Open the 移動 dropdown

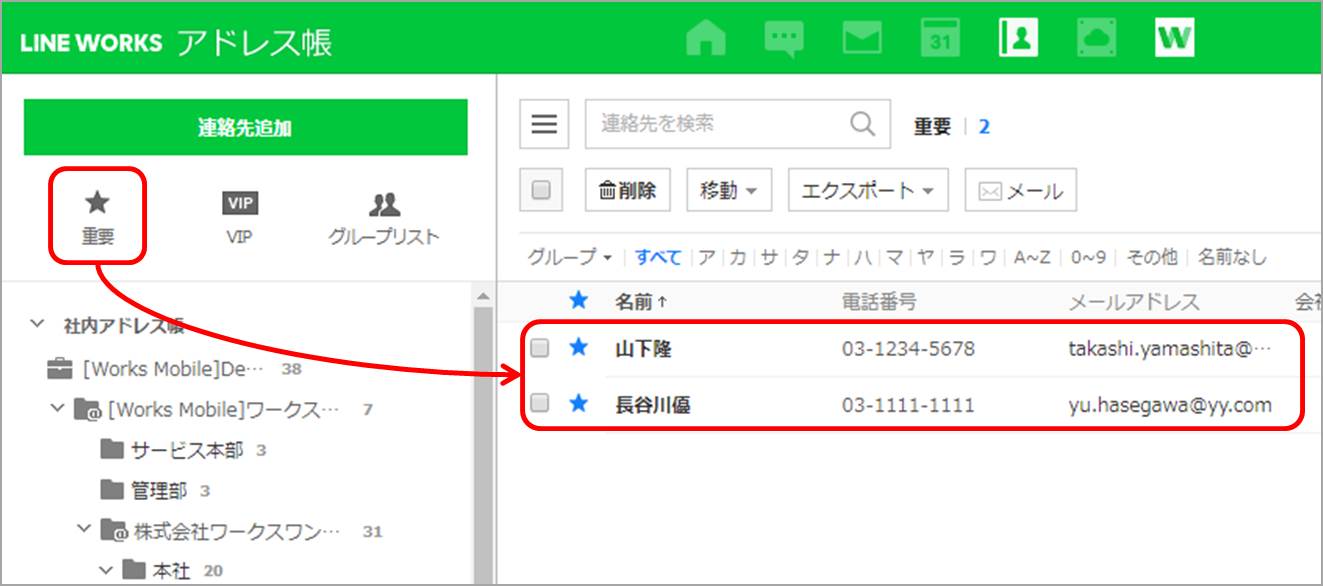(728, 190)
